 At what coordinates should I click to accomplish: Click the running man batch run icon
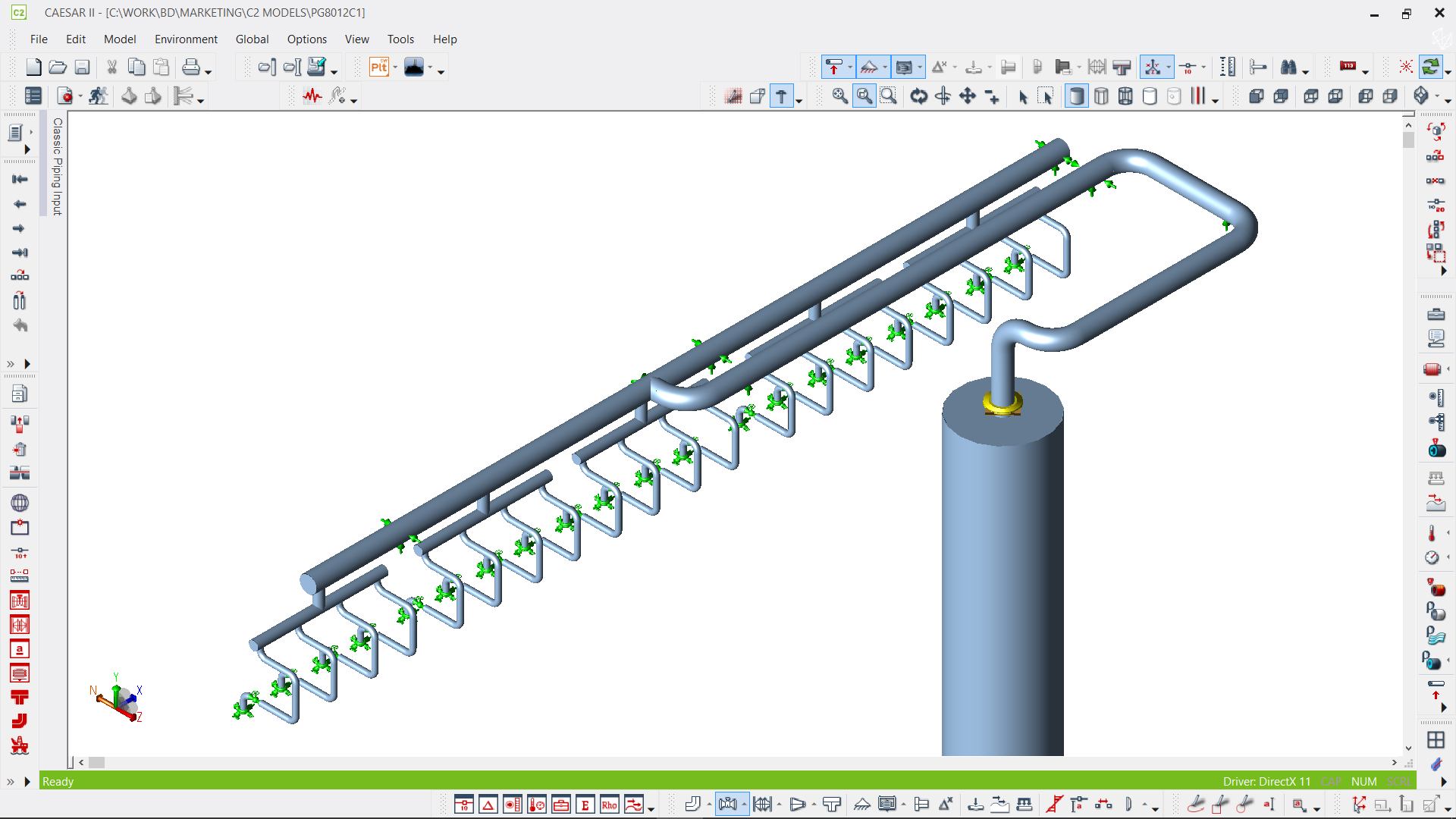(x=98, y=96)
